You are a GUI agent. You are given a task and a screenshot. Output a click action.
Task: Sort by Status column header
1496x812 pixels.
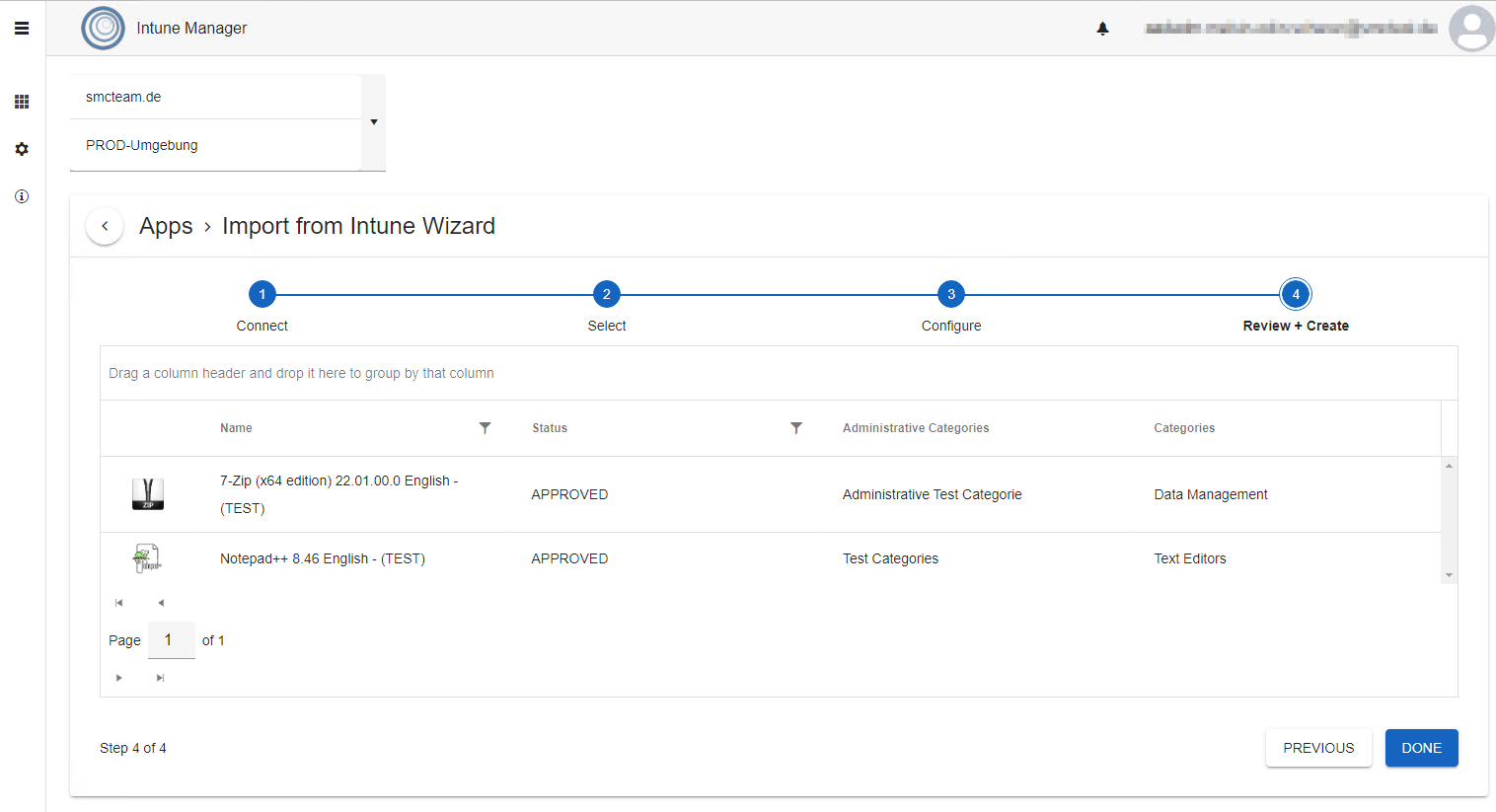click(x=550, y=428)
